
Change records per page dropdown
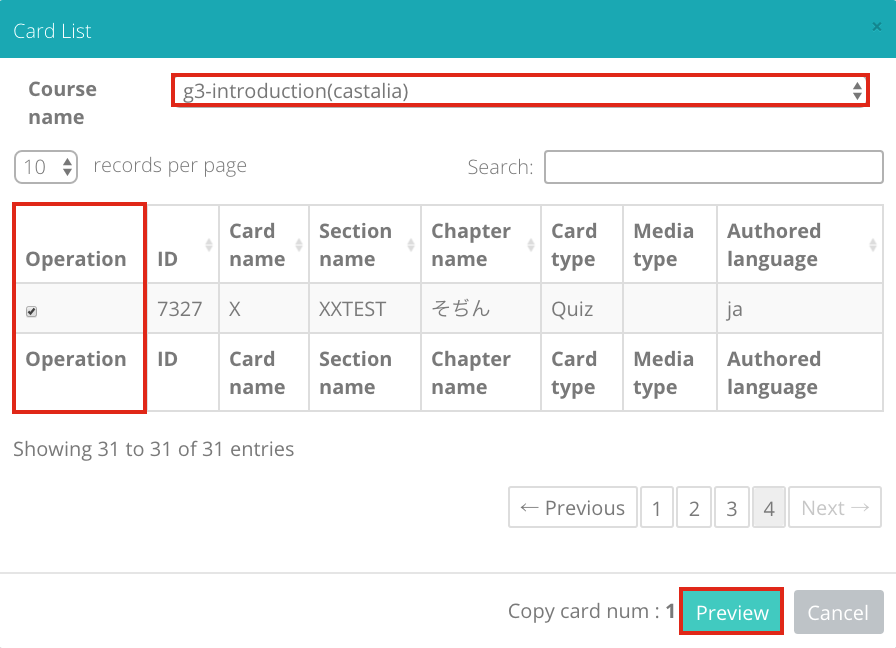point(46,167)
